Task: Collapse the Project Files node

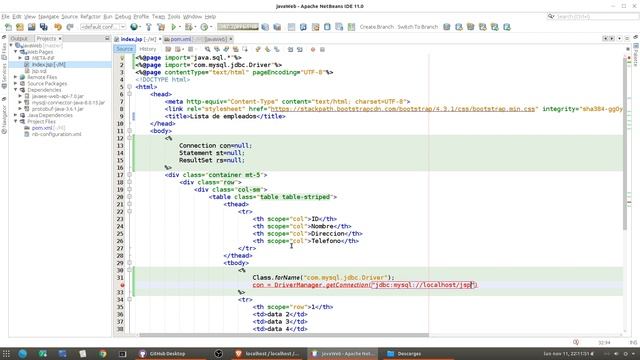Action: [16, 122]
